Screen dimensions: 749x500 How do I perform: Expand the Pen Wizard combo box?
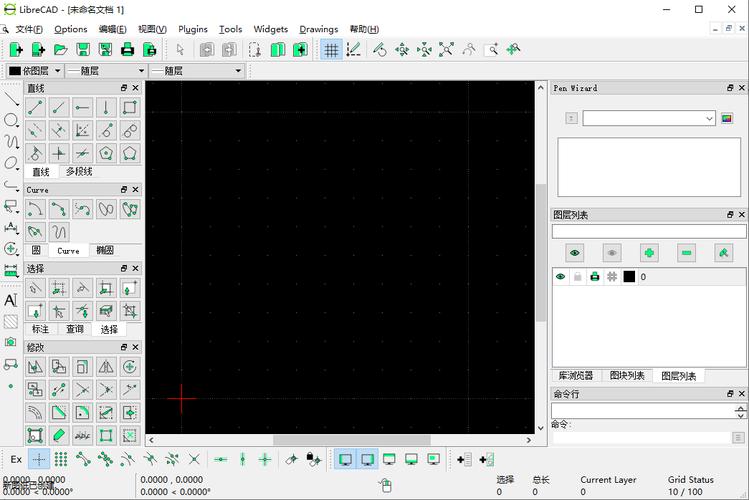point(649,118)
